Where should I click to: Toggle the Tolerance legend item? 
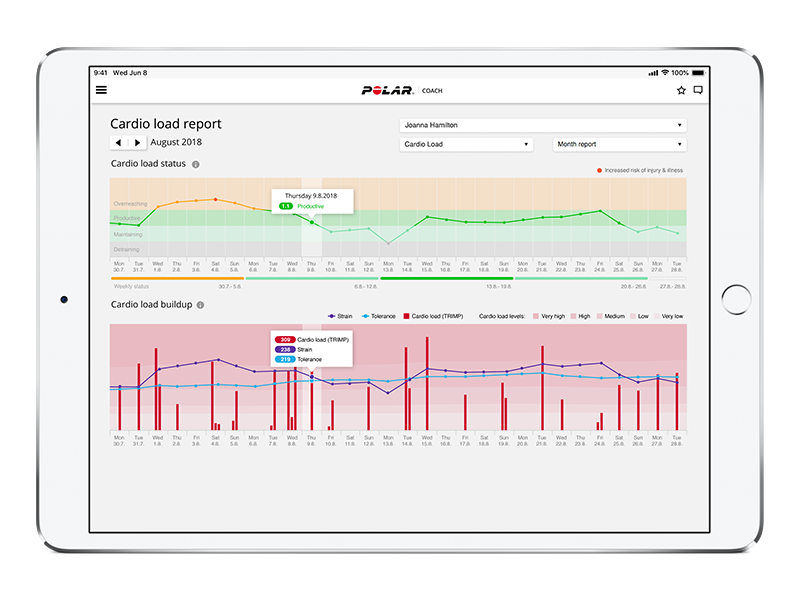tap(379, 316)
